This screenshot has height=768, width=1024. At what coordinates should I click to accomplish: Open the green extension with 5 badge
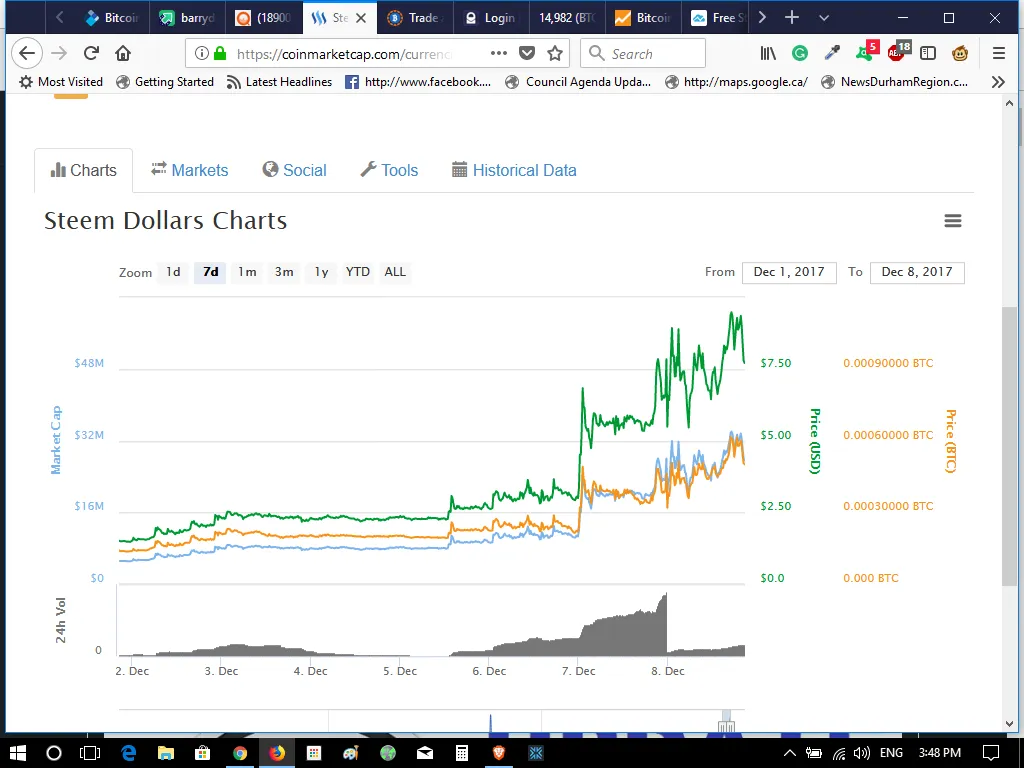click(x=867, y=52)
